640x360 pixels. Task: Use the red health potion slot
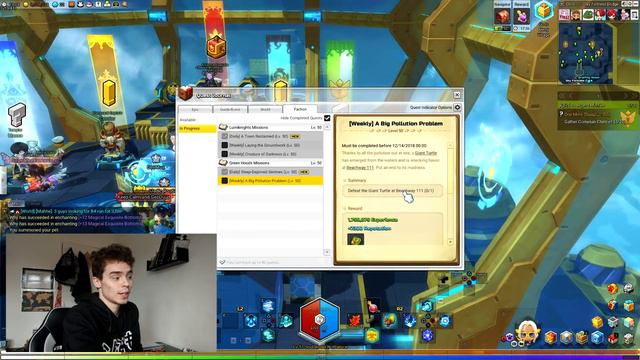pyautogui.click(x=372, y=307)
